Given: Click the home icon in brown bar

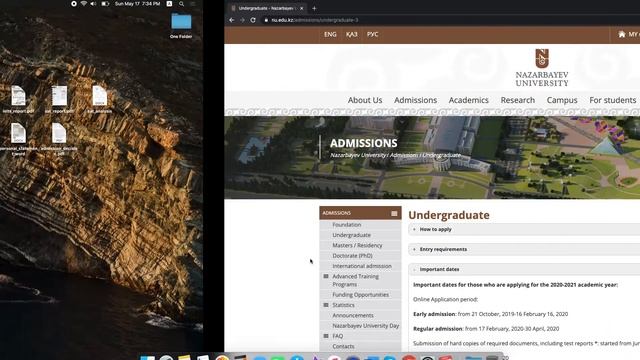Looking at the screenshot, I should [622, 34].
